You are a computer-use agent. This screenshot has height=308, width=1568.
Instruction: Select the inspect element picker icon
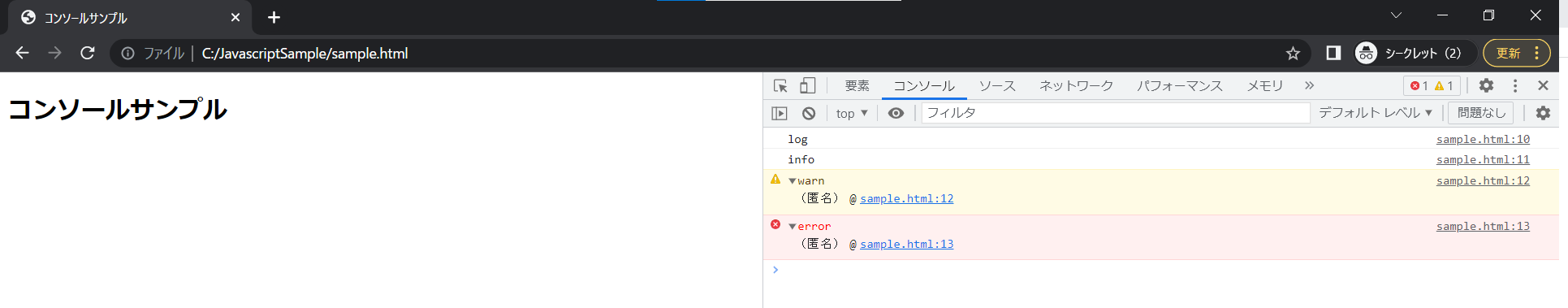(780, 85)
